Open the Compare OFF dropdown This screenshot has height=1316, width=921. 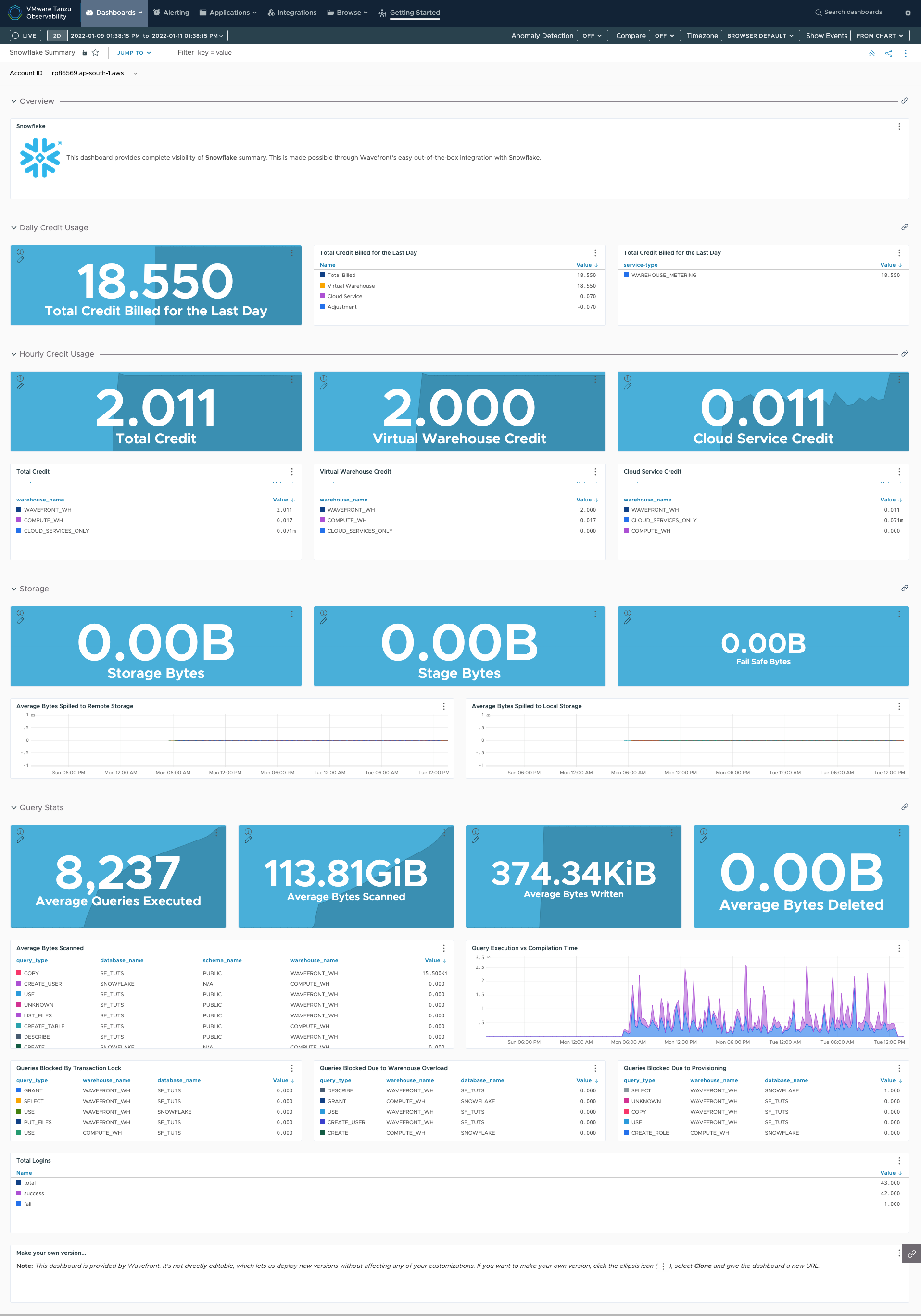[665, 36]
